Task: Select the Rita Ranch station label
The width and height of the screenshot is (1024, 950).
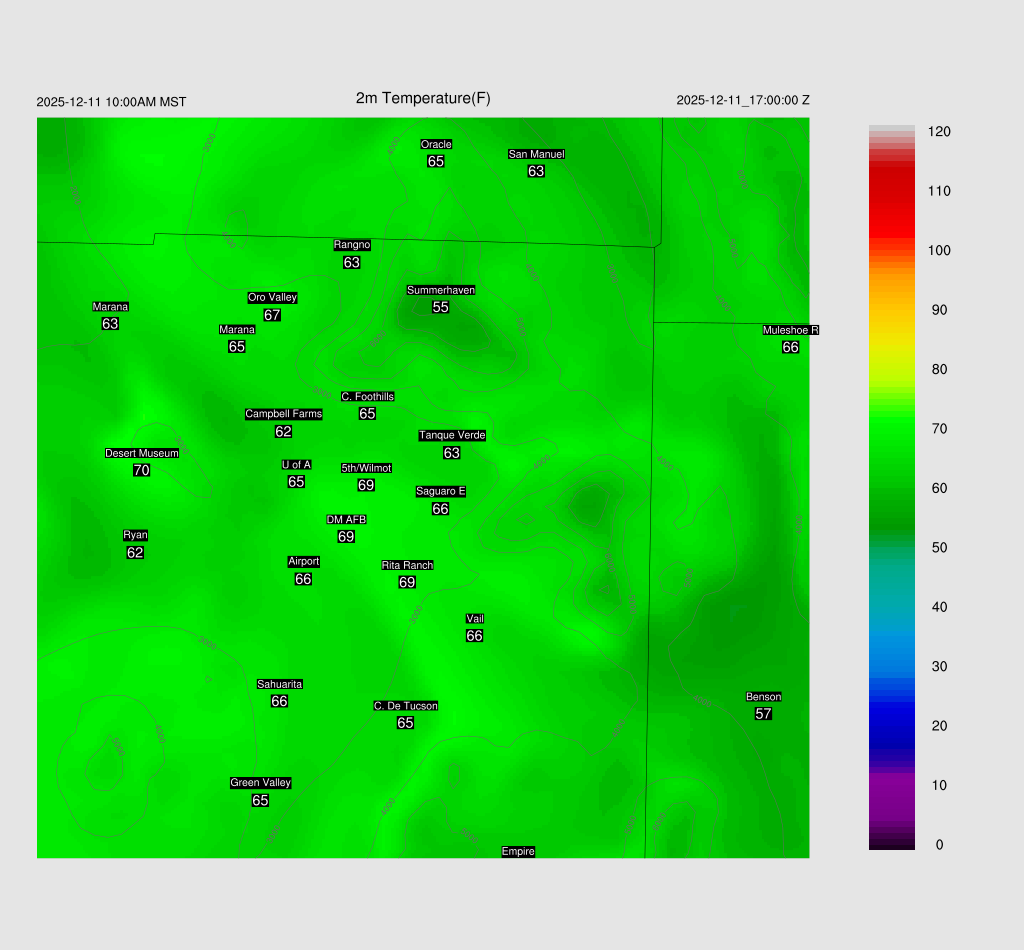Action: [407, 565]
